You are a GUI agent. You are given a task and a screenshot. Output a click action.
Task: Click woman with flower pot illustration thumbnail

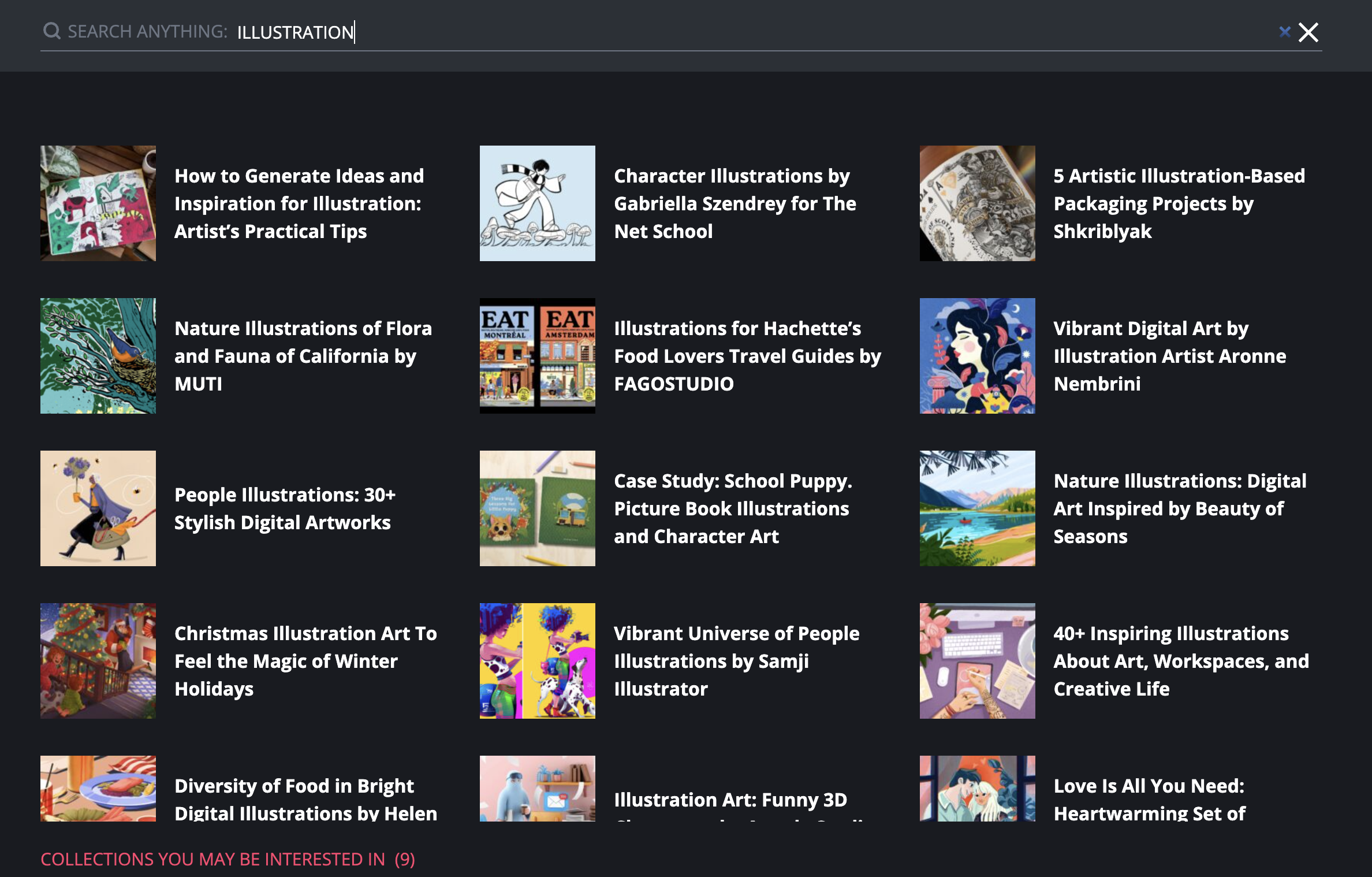click(98, 508)
